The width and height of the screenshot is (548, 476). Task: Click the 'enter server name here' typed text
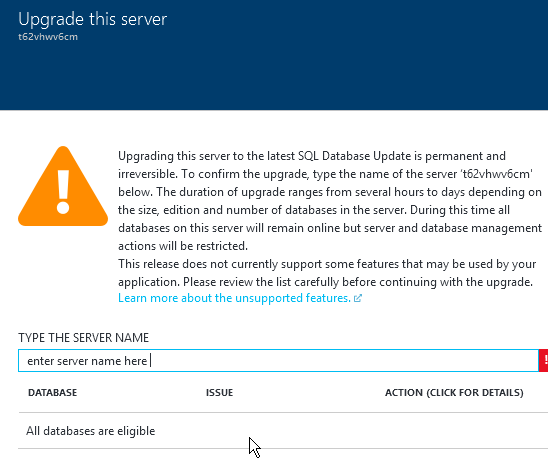tap(87, 361)
